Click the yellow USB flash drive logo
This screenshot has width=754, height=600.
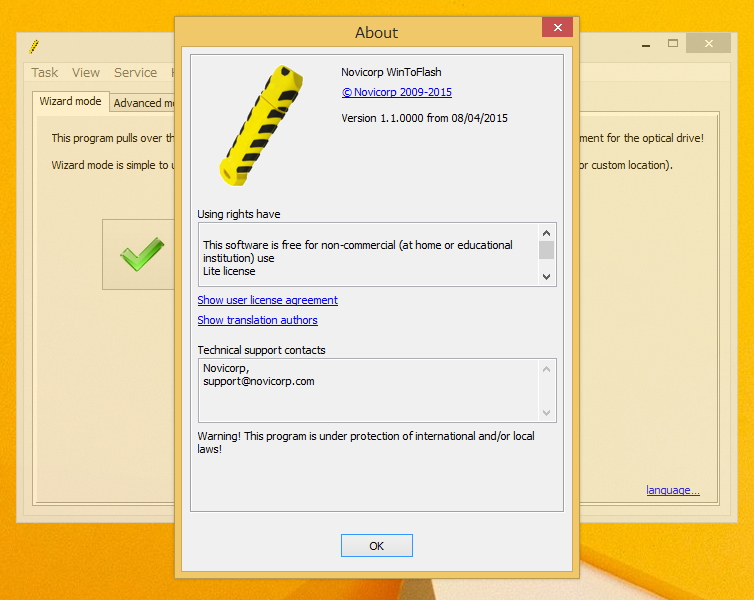(x=261, y=125)
